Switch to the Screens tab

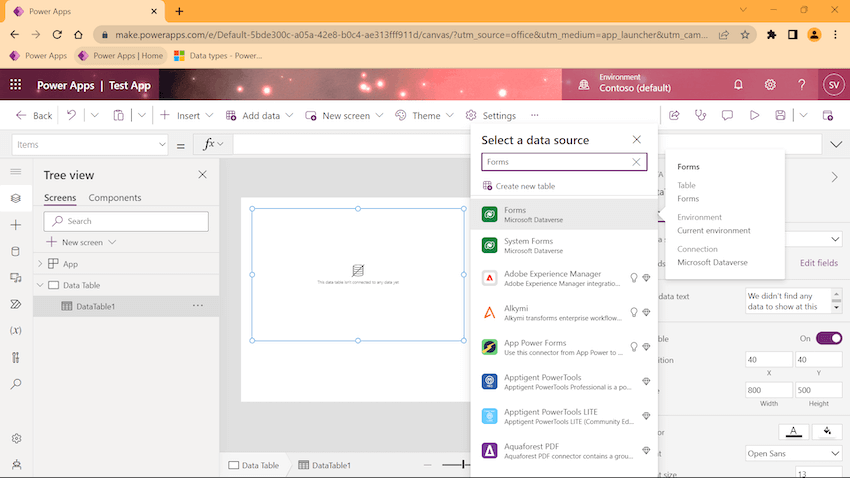[60, 198]
